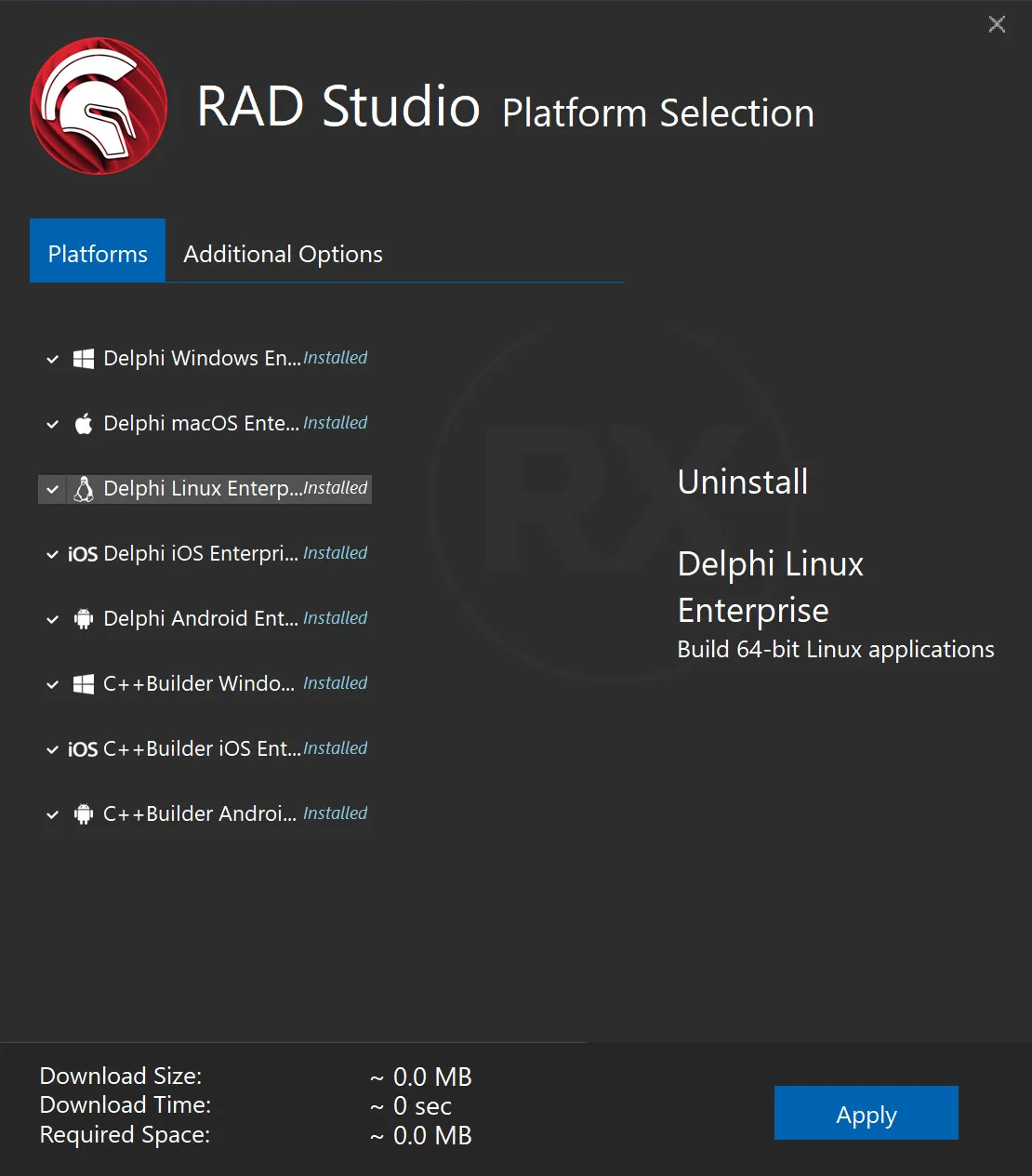Uncheck the Delphi Linux Enterprise checkmark
This screenshot has height=1176, width=1032.
point(53,489)
